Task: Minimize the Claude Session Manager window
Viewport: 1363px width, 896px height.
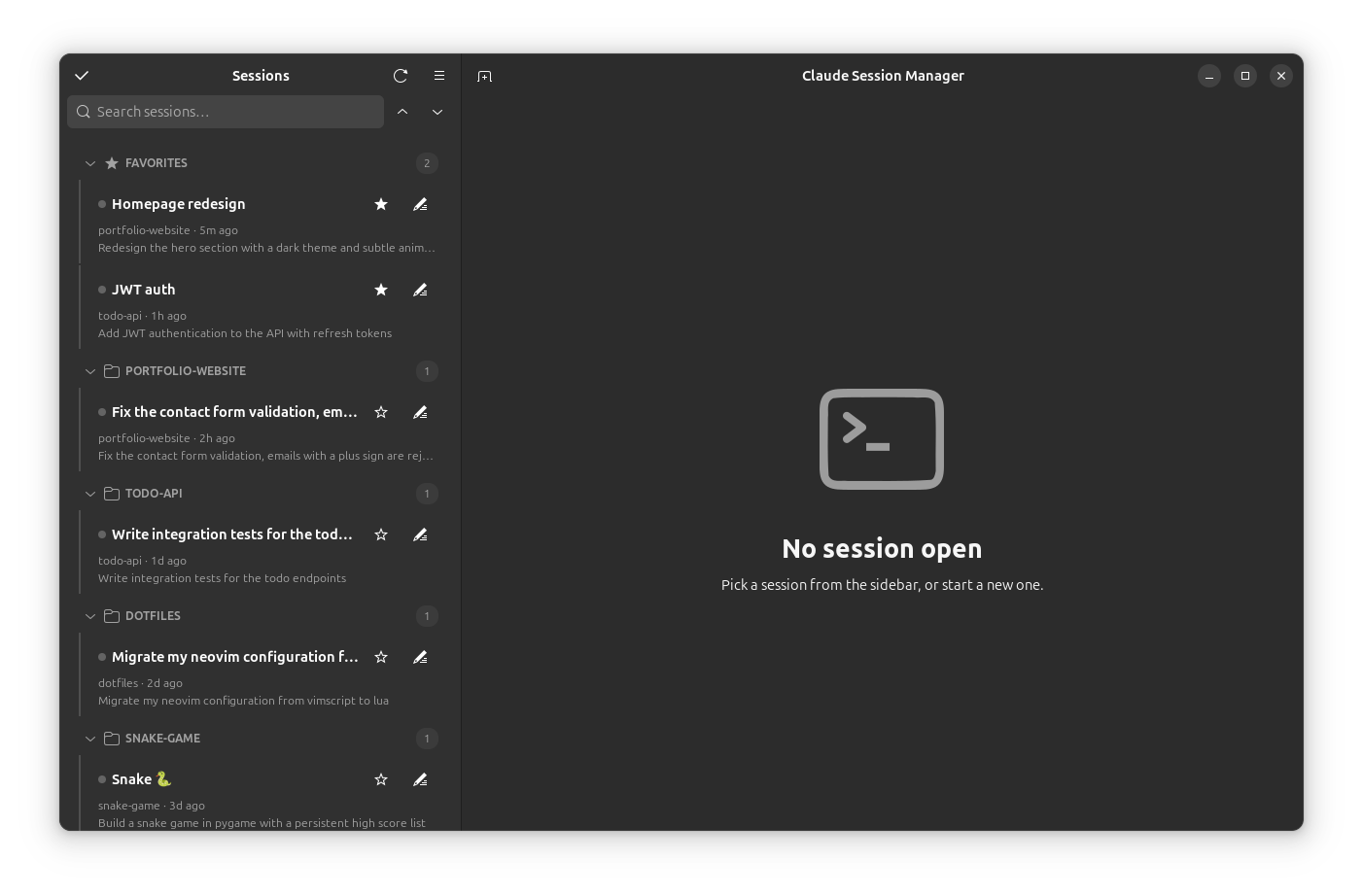Action: 1209,76
